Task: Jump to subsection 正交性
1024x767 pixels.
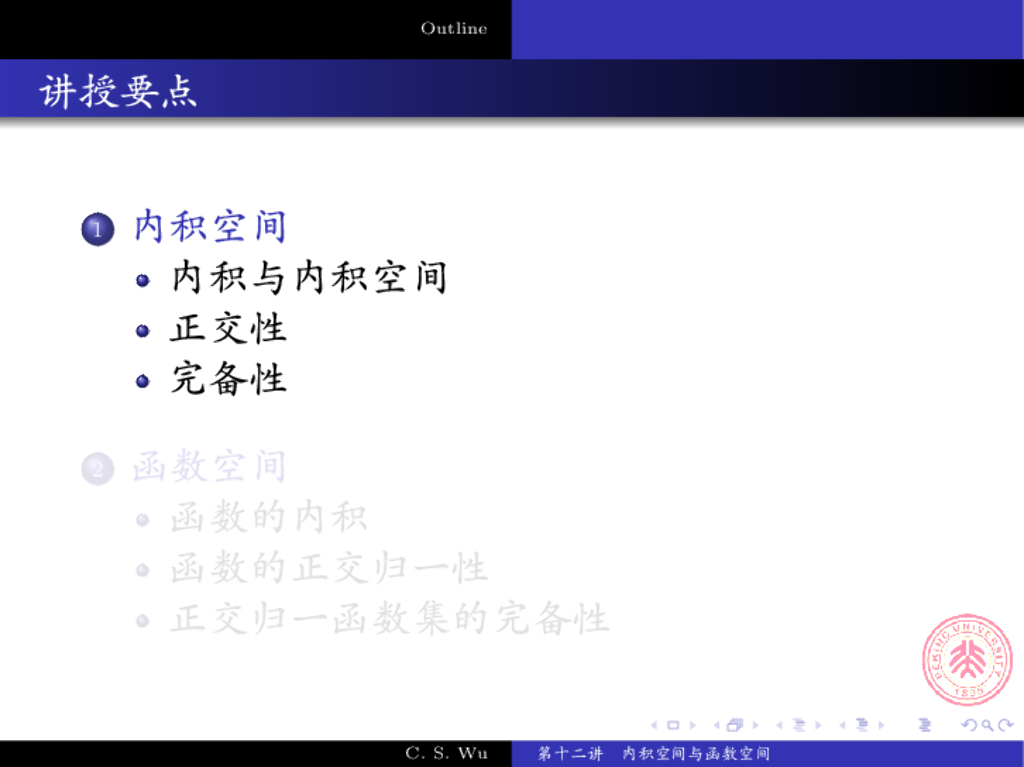Action: (229, 328)
